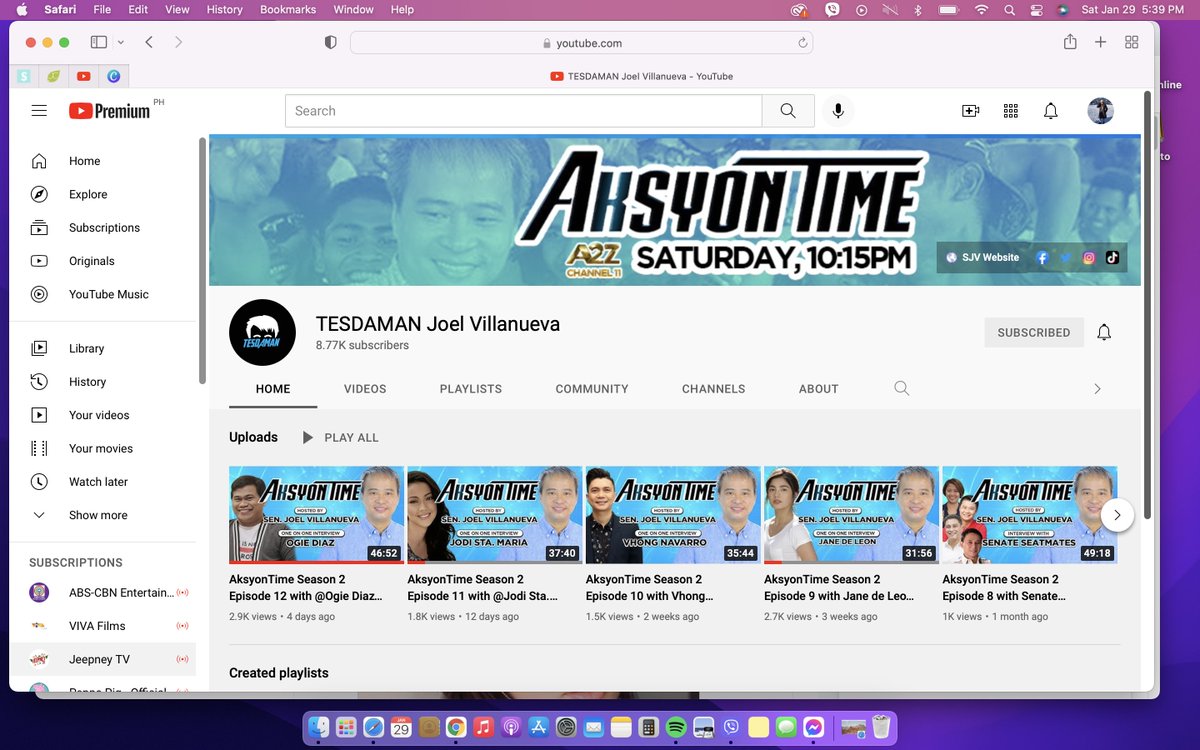Click the channel search magnifier icon

[902, 388]
